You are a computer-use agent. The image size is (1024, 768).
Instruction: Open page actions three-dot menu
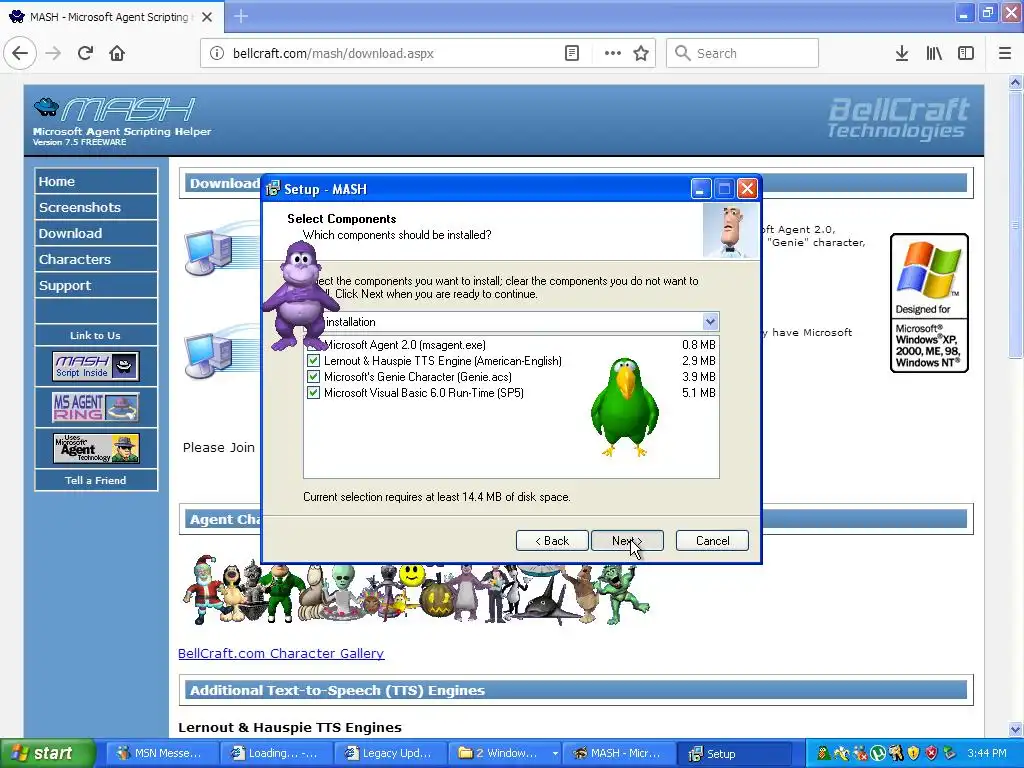(x=613, y=53)
